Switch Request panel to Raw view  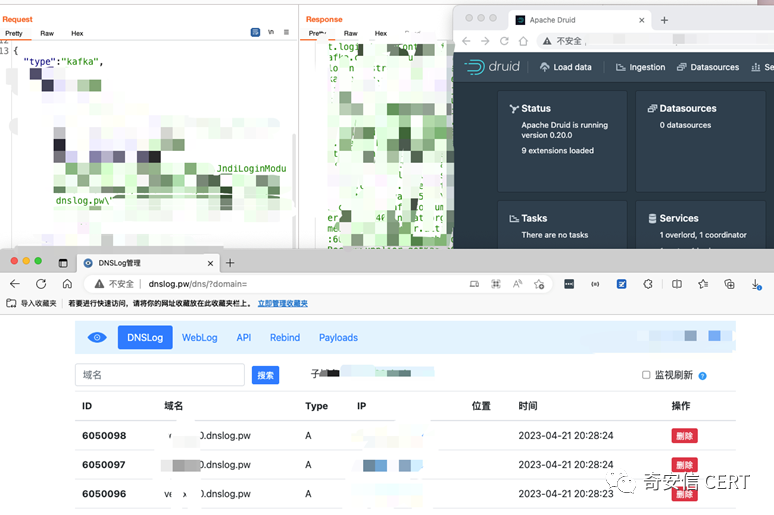pos(47,33)
